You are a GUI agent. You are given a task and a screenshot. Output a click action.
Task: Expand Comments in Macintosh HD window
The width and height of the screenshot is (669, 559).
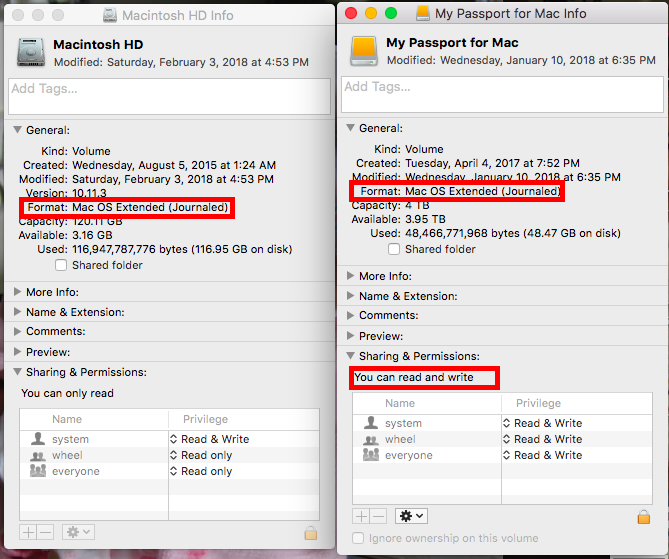pos(17,331)
